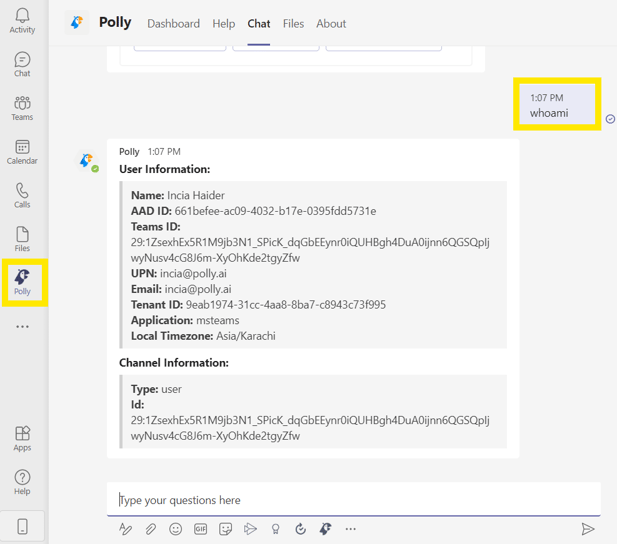617x544 pixels.
Task: Click the Tenant ID value
Action: pos(286,305)
